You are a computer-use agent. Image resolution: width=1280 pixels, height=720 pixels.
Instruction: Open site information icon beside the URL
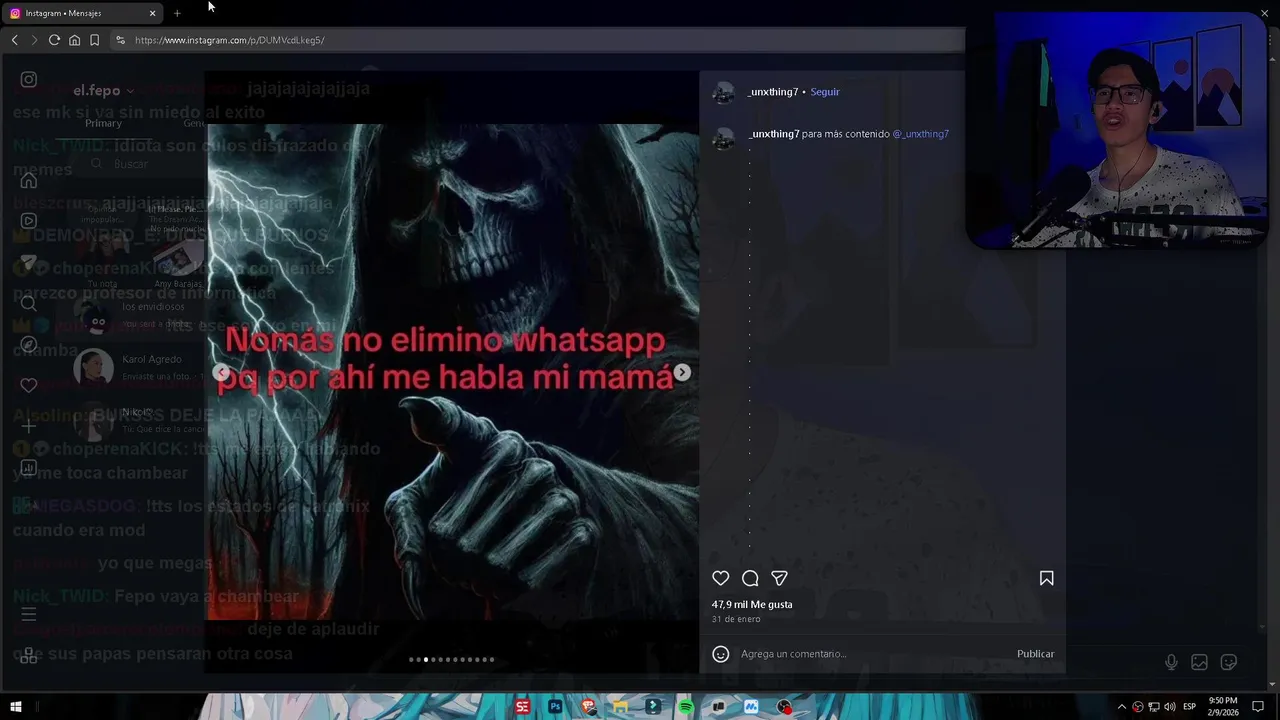[120, 40]
